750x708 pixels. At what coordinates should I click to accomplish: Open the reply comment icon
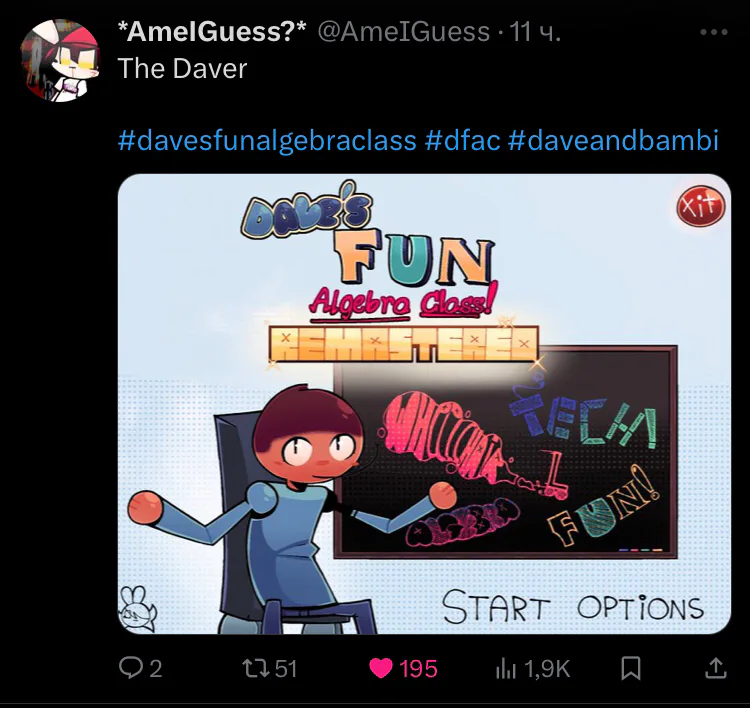coord(130,668)
